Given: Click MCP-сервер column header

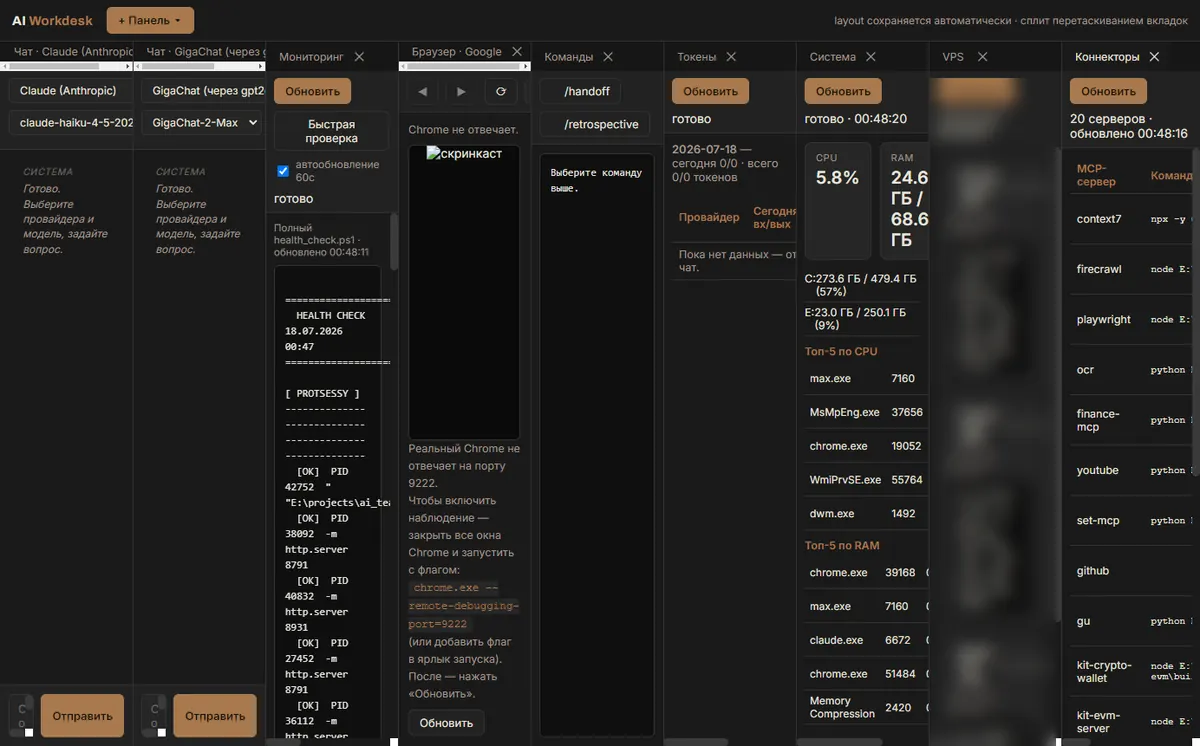Looking at the screenshot, I should pyautogui.click(x=1096, y=175).
